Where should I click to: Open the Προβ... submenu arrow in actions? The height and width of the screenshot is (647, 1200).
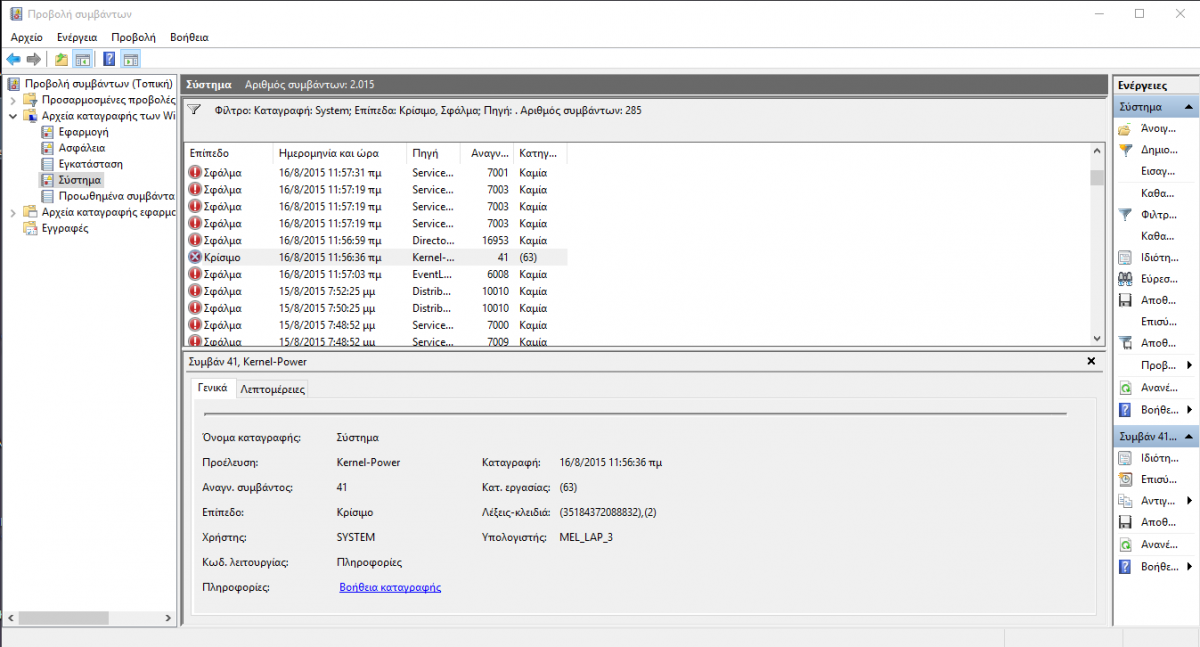(x=1189, y=365)
